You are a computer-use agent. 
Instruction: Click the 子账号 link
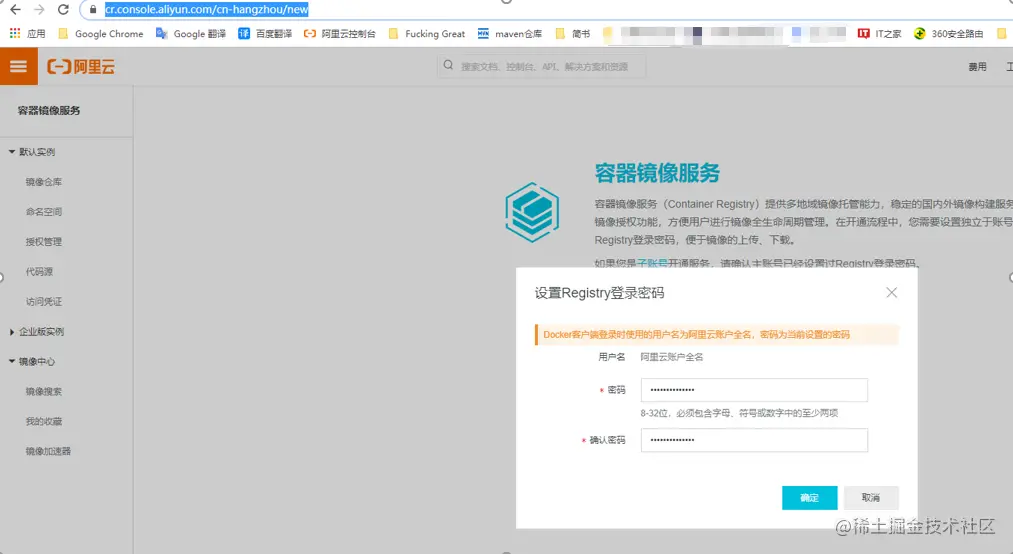click(652, 263)
